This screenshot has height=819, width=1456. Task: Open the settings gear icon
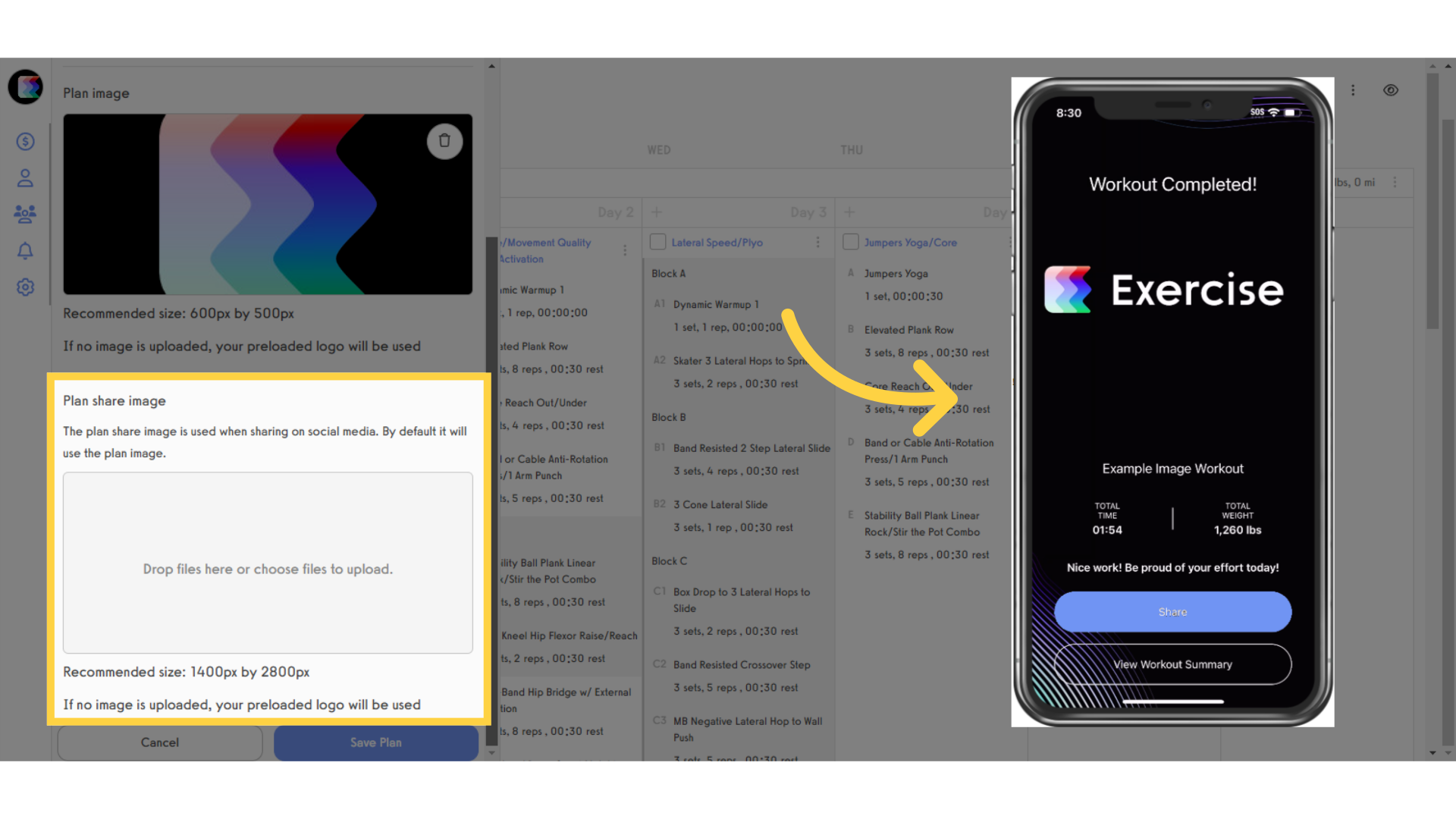tap(26, 287)
